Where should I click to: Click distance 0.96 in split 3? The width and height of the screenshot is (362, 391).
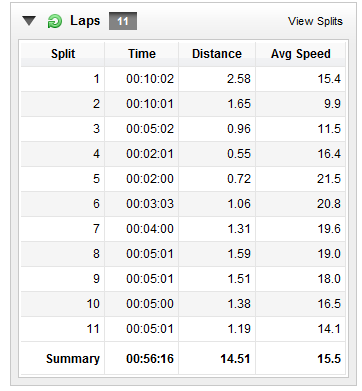(239, 129)
